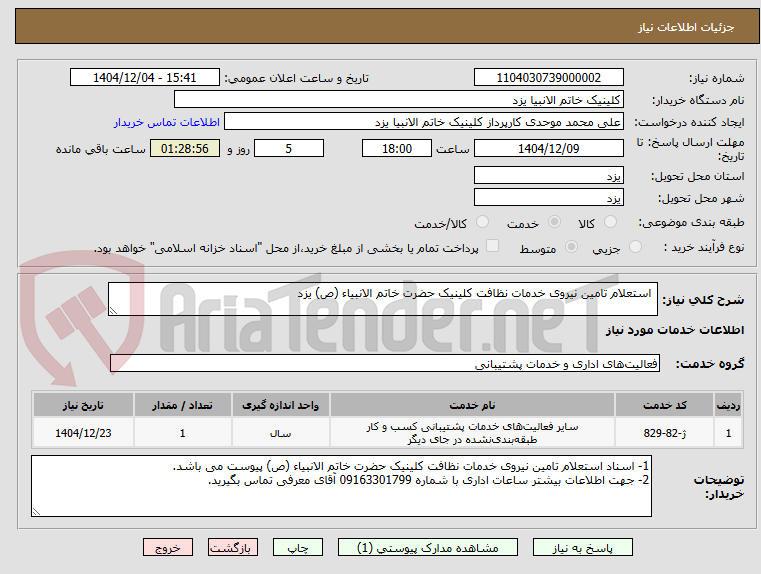Click the deadline time field 18:00

click(397, 148)
